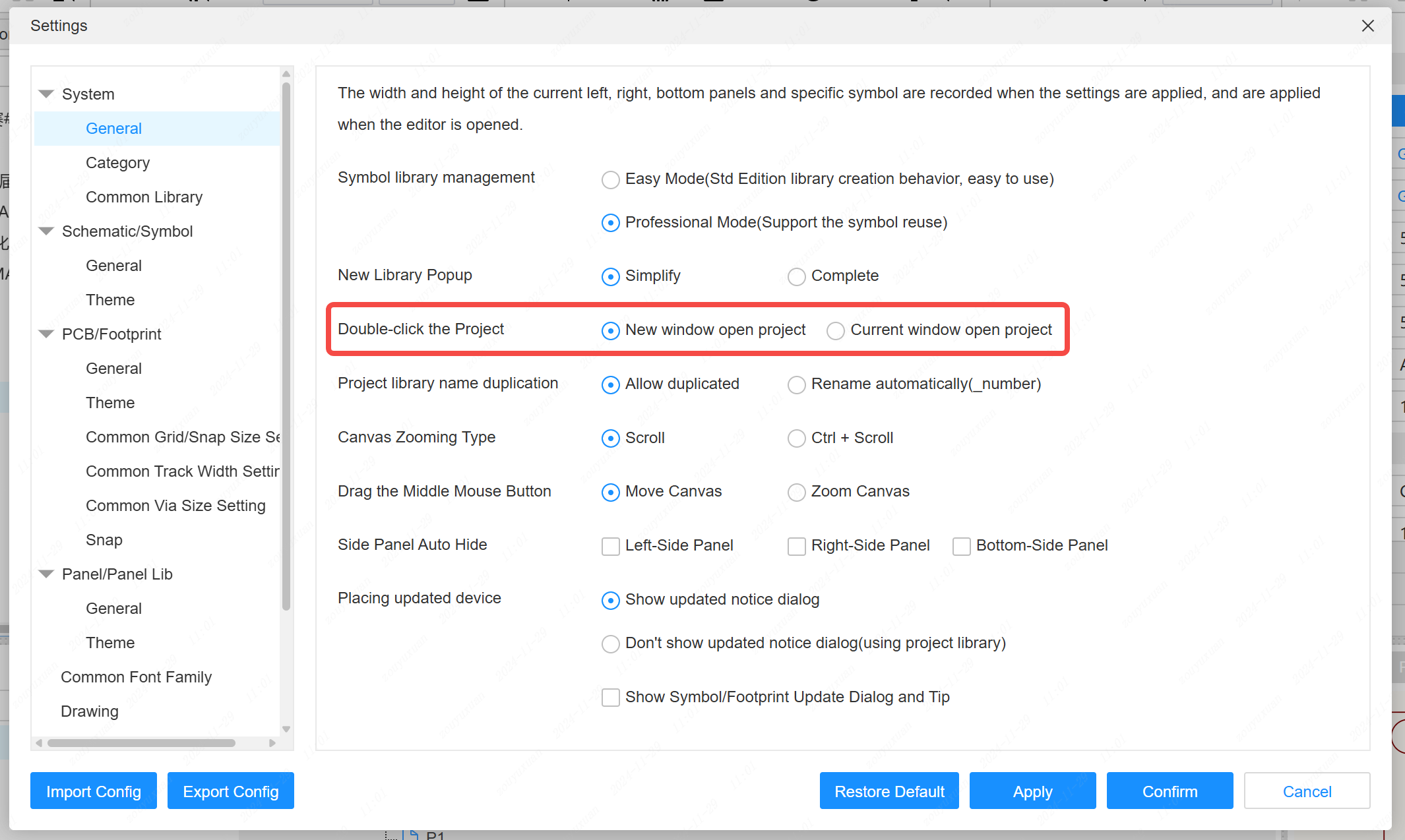
Task: Select Current window open project
Action: 835,330
